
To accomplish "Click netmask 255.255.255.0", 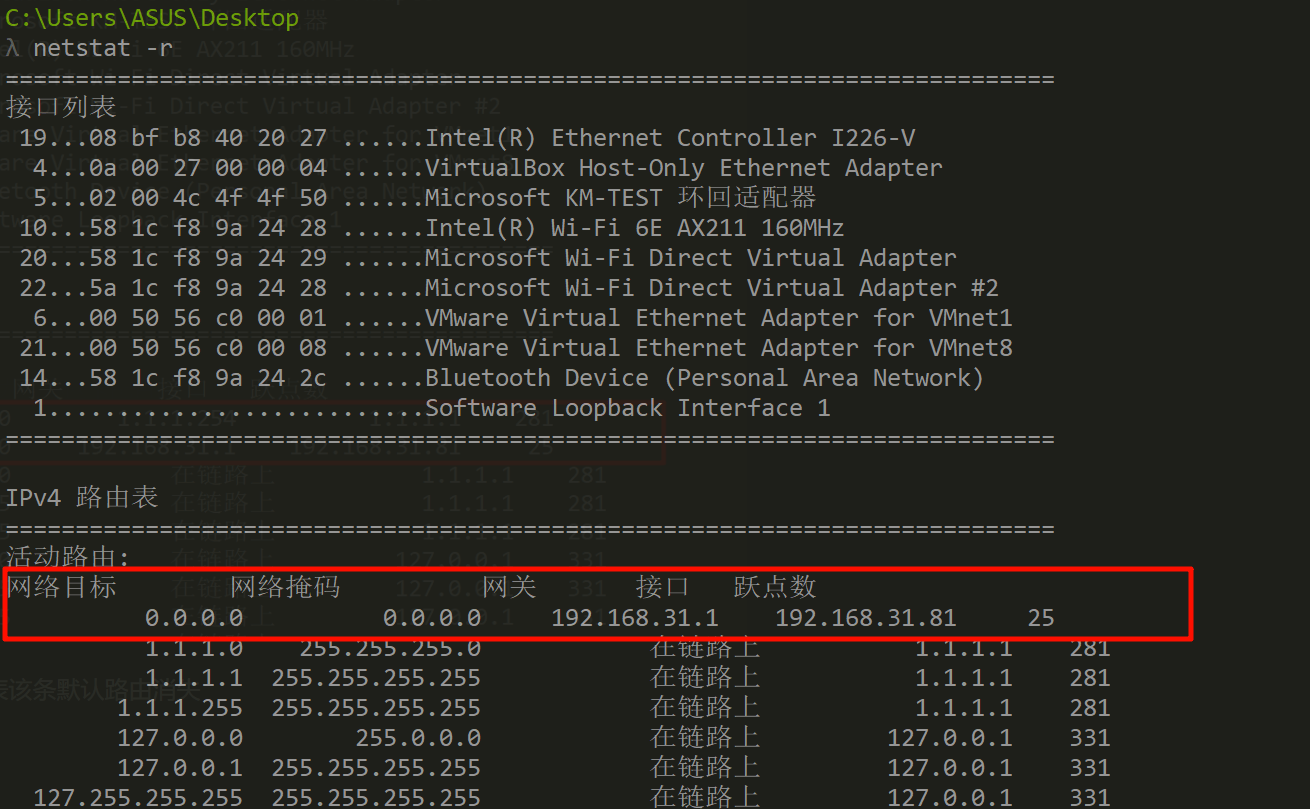I will [390, 648].
